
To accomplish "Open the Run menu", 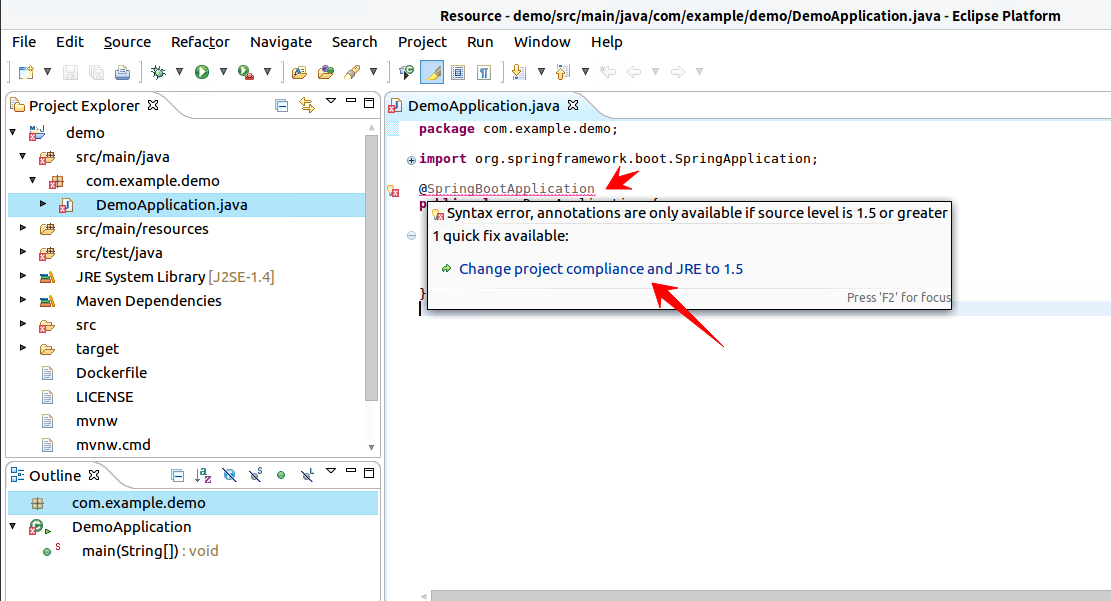I will (480, 42).
